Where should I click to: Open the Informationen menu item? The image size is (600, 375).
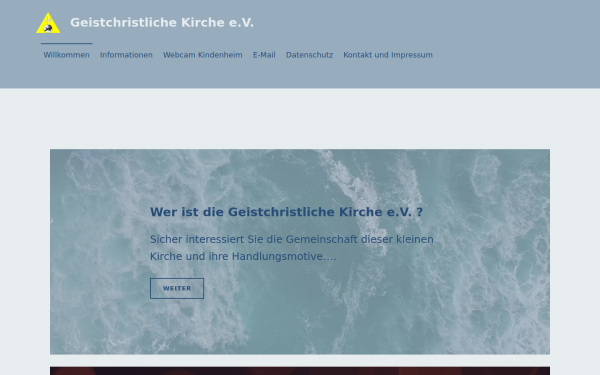click(x=126, y=55)
